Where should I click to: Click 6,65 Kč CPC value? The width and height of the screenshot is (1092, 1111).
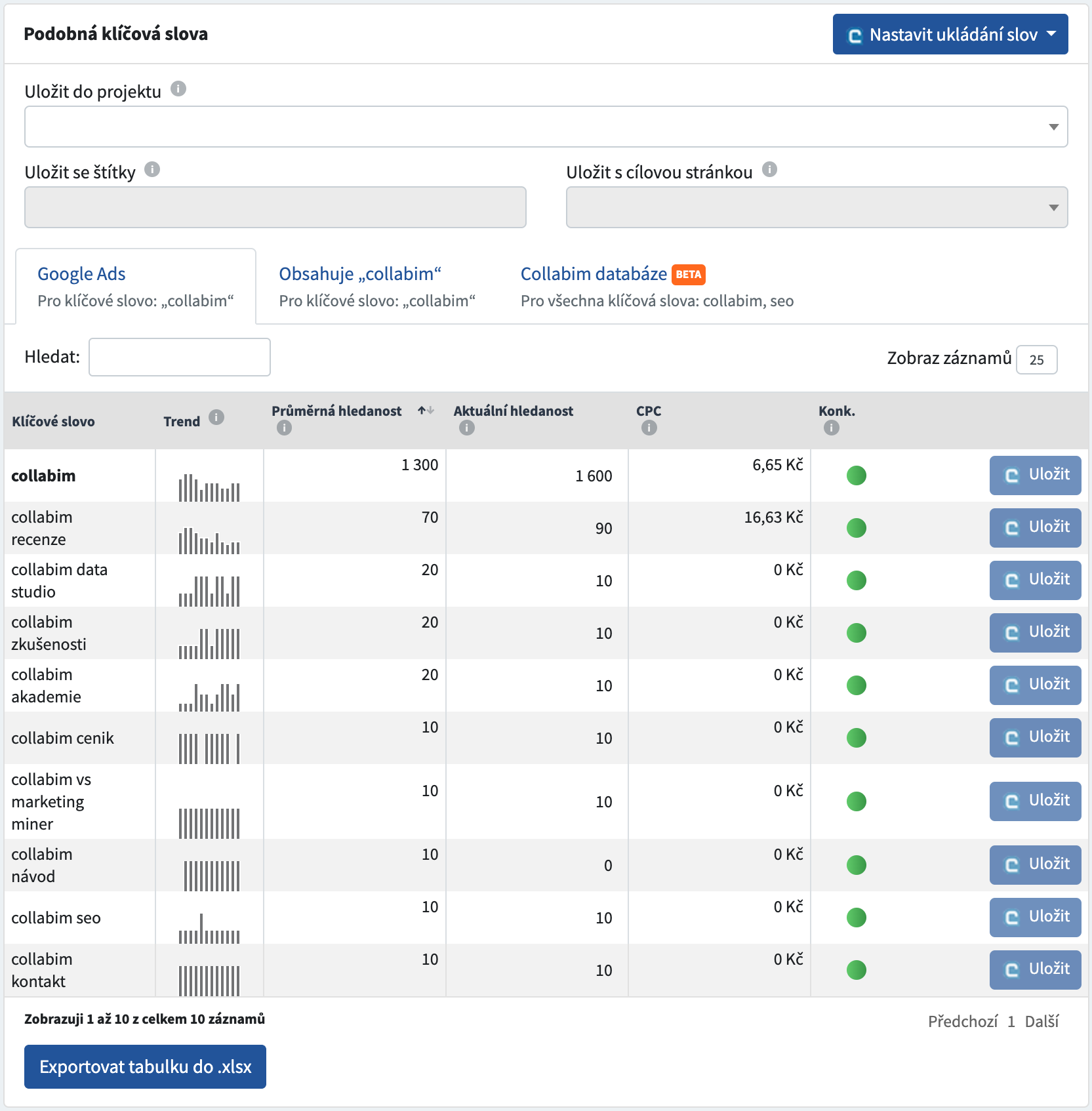[777, 465]
